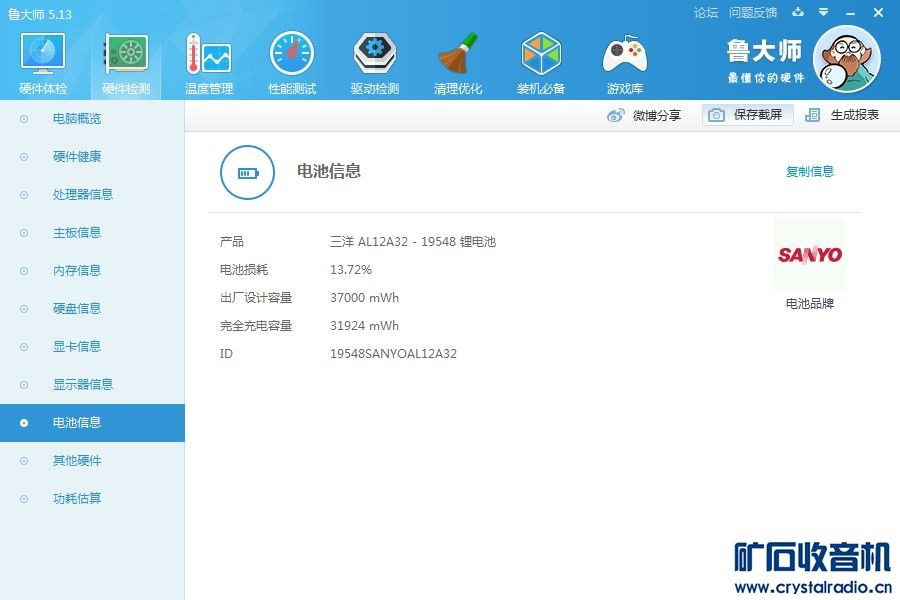The height and width of the screenshot is (600, 900).
Task: Click design capacity value 37000 mWh
Action: [364, 297]
